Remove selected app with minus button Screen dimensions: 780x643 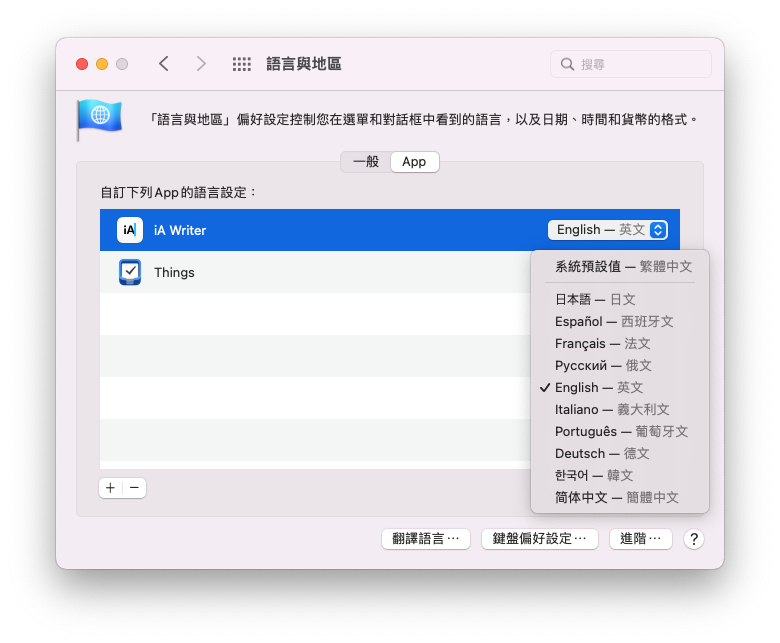click(134, 488)
